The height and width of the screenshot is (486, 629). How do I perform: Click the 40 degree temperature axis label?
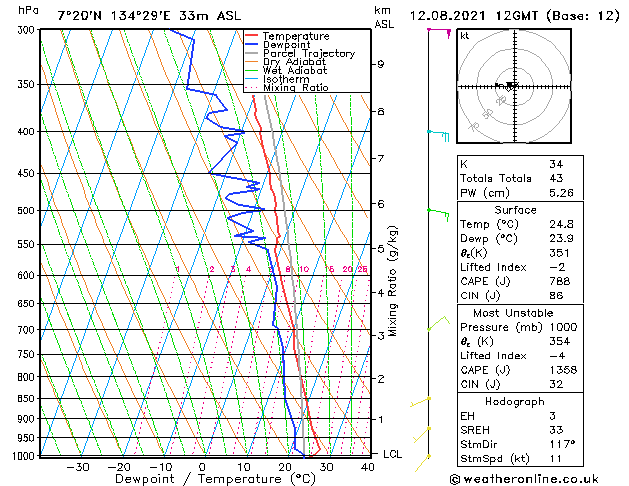[368, 468]
